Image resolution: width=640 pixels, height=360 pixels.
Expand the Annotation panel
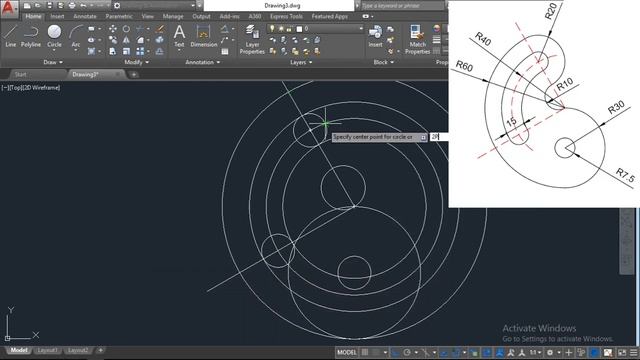[203, 62]
